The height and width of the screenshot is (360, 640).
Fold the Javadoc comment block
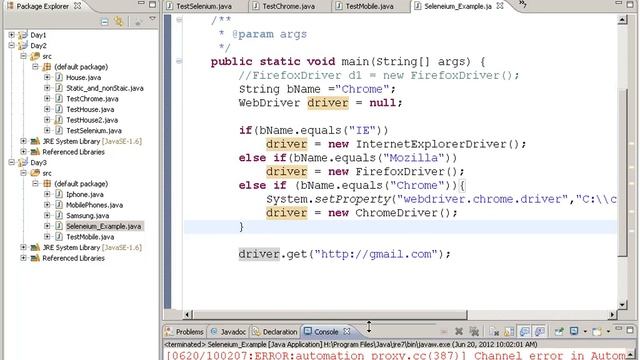coord(179,20)
